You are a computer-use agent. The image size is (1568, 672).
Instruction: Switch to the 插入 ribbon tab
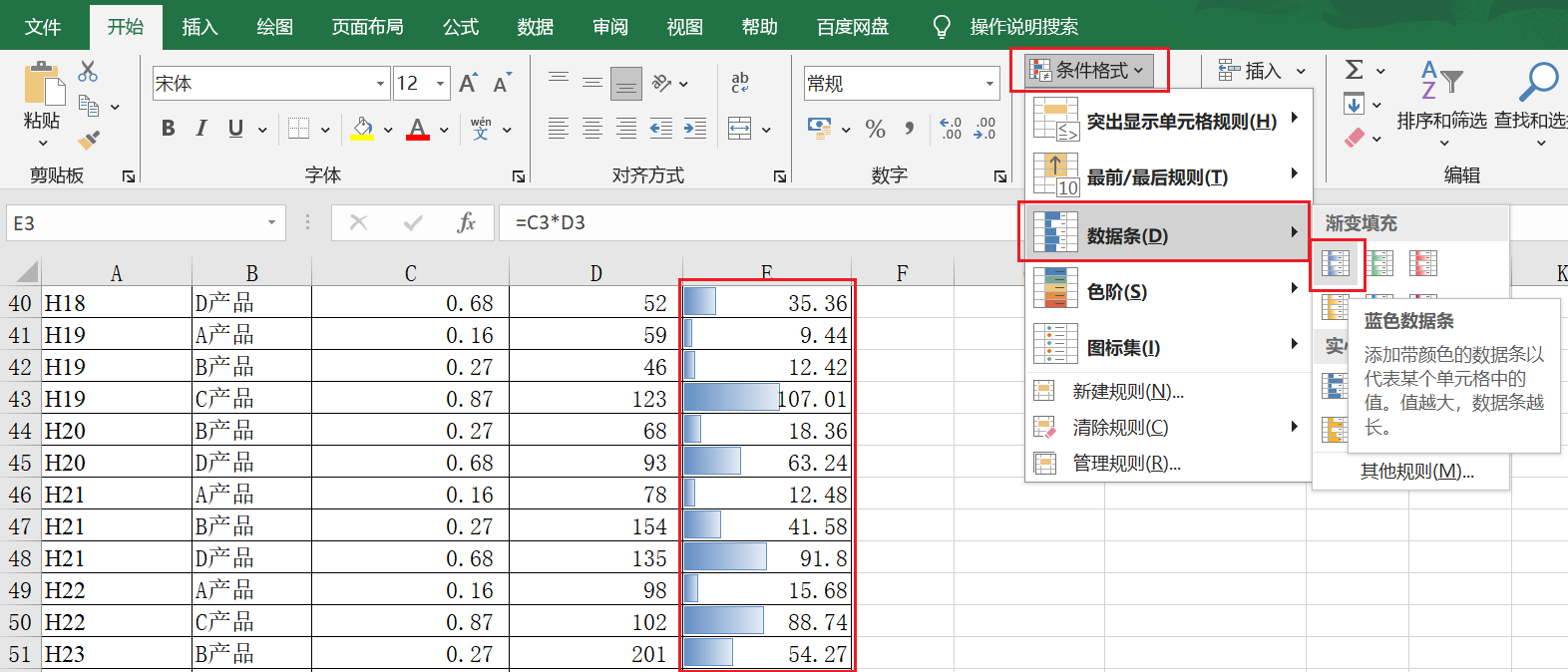pyautogui.click(x=199, y=27)
